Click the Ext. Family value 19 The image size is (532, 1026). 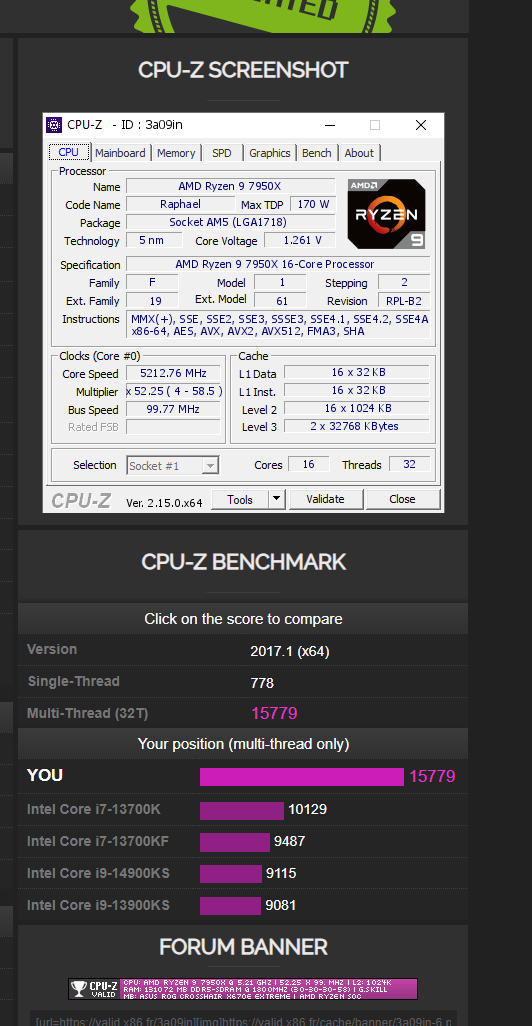point(152,300)
